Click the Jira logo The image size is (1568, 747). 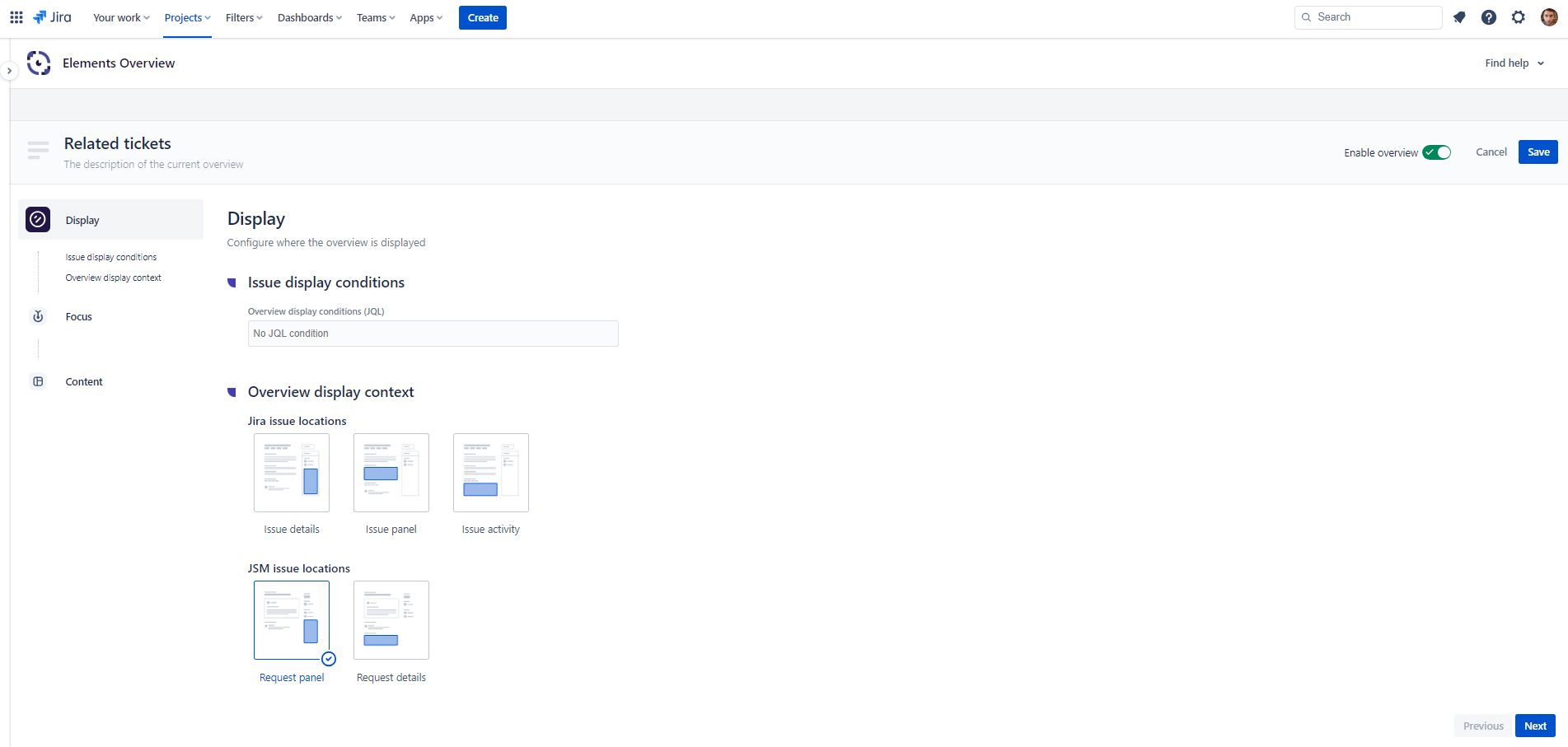(53, 17)
